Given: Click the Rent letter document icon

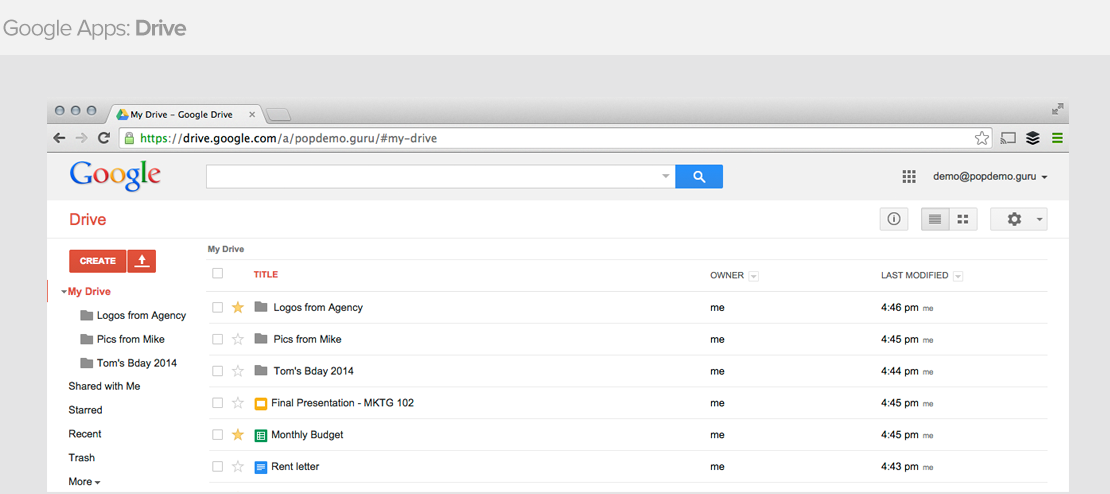Looking at the screenshot, I should 261,467.
